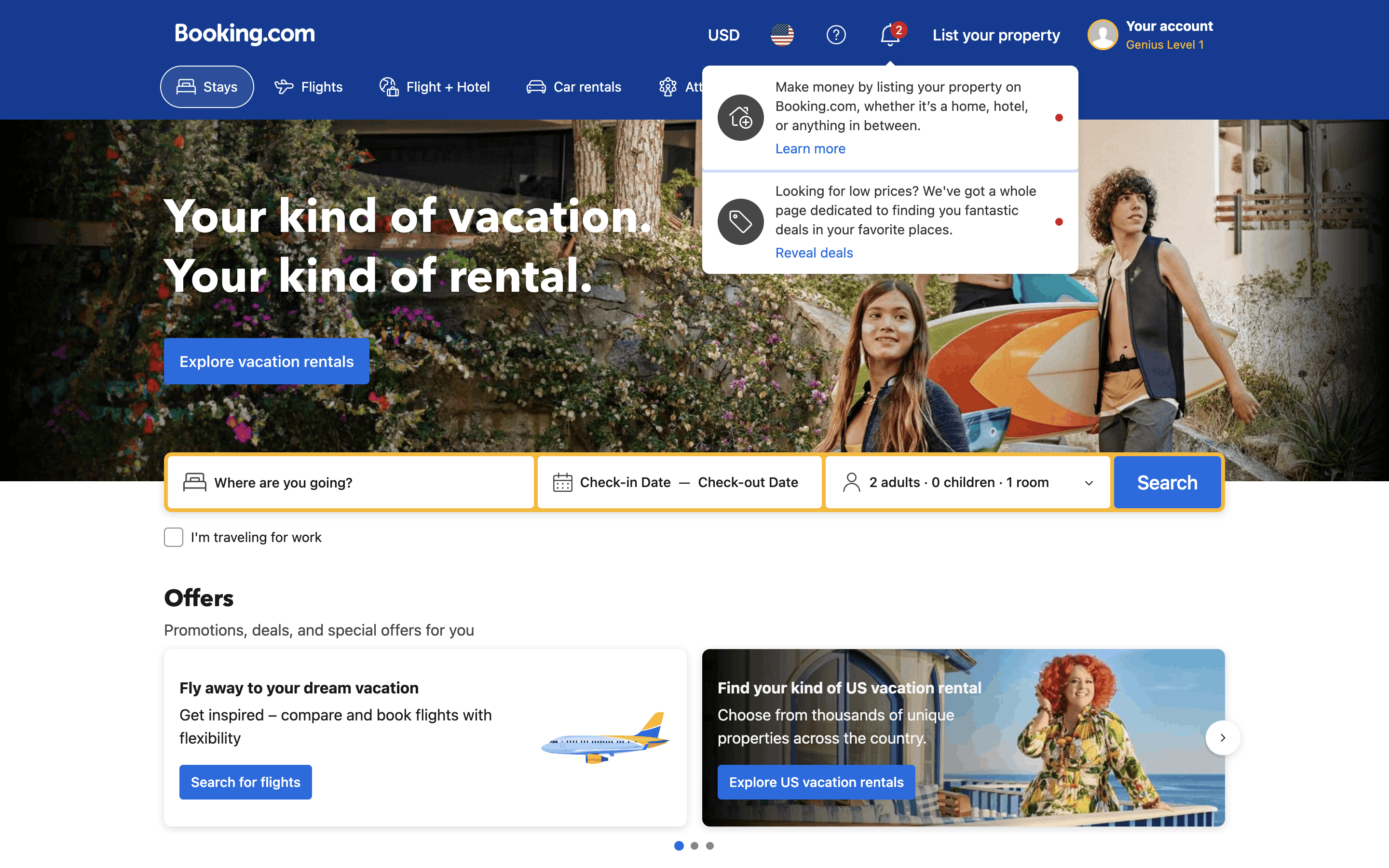
Task: Click the Explore vacation rentals button
Action: coord(266,361)
